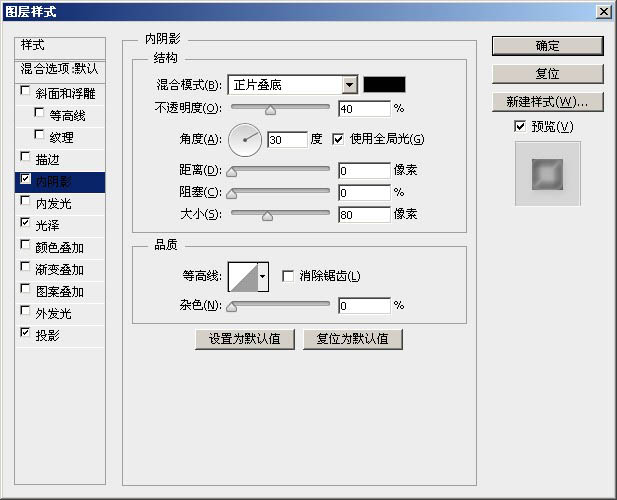
Task: Enable the 颜色叠加 checkbox
Action: 25,245
